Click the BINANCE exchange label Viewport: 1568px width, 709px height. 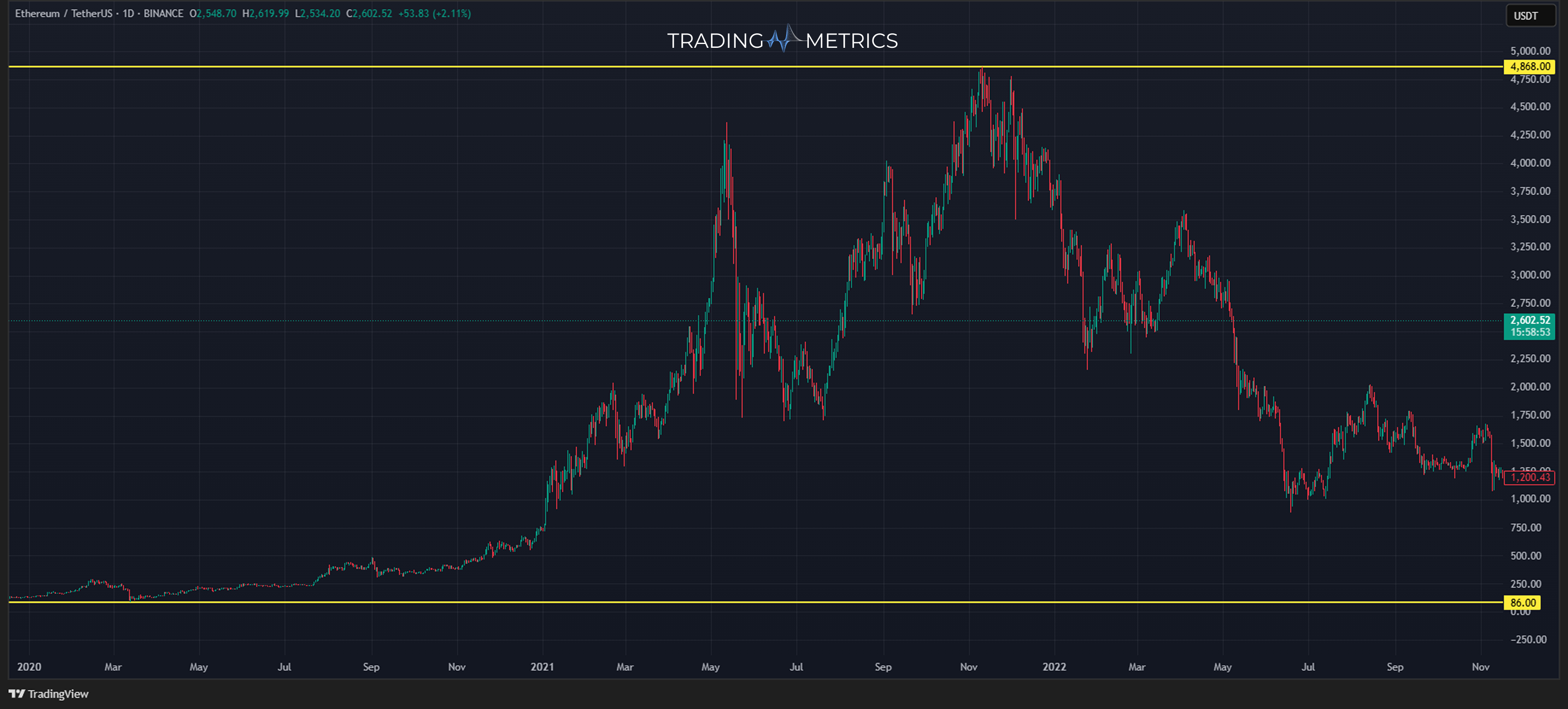[162, 13]
